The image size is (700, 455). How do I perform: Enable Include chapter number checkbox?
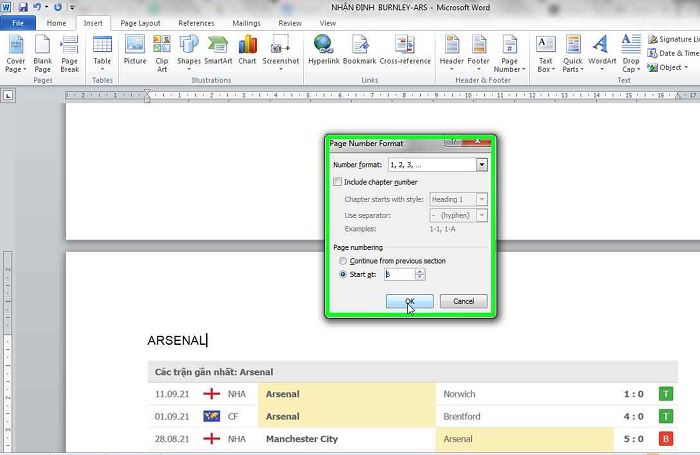pyautogui.click(x=338, y=182)
